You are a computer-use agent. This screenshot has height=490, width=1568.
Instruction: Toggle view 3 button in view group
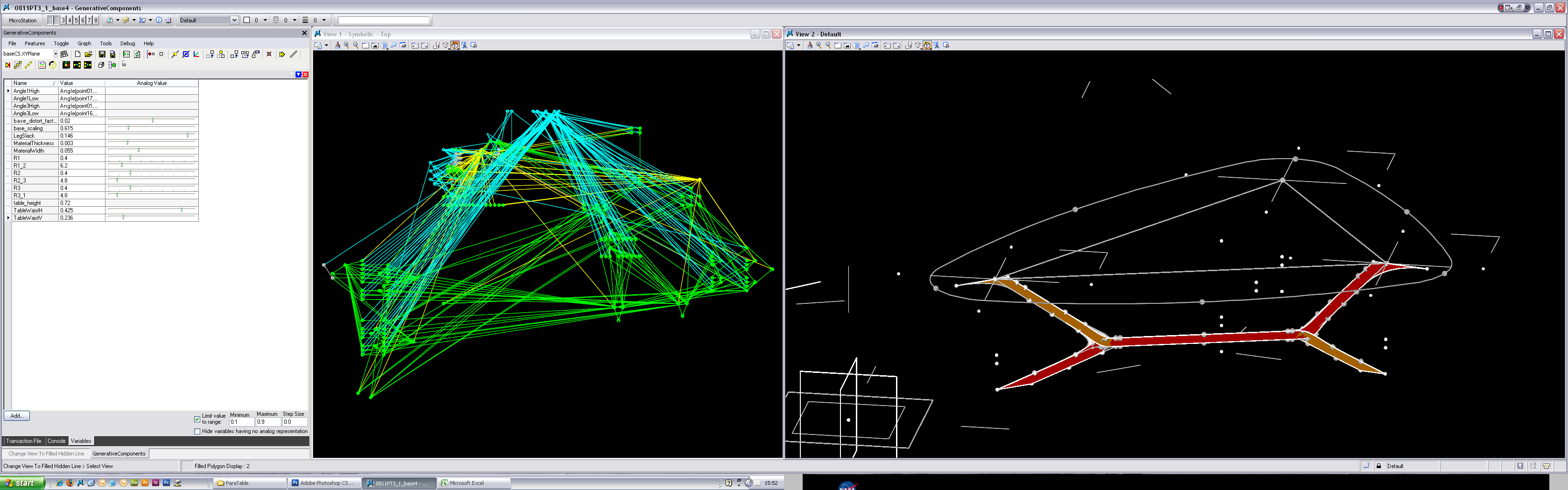click(63, 21)
